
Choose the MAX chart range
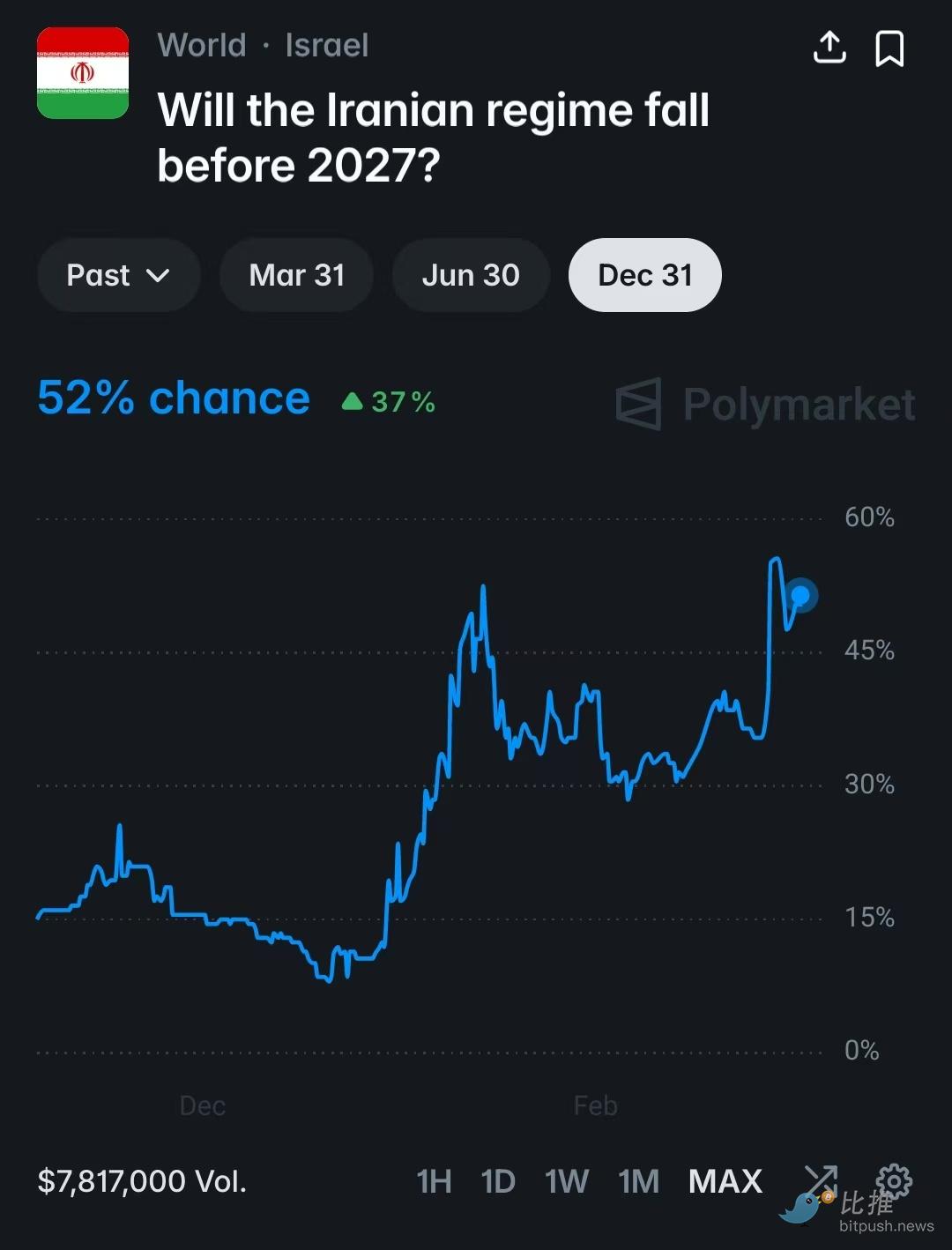click(x=725, y=1181)
